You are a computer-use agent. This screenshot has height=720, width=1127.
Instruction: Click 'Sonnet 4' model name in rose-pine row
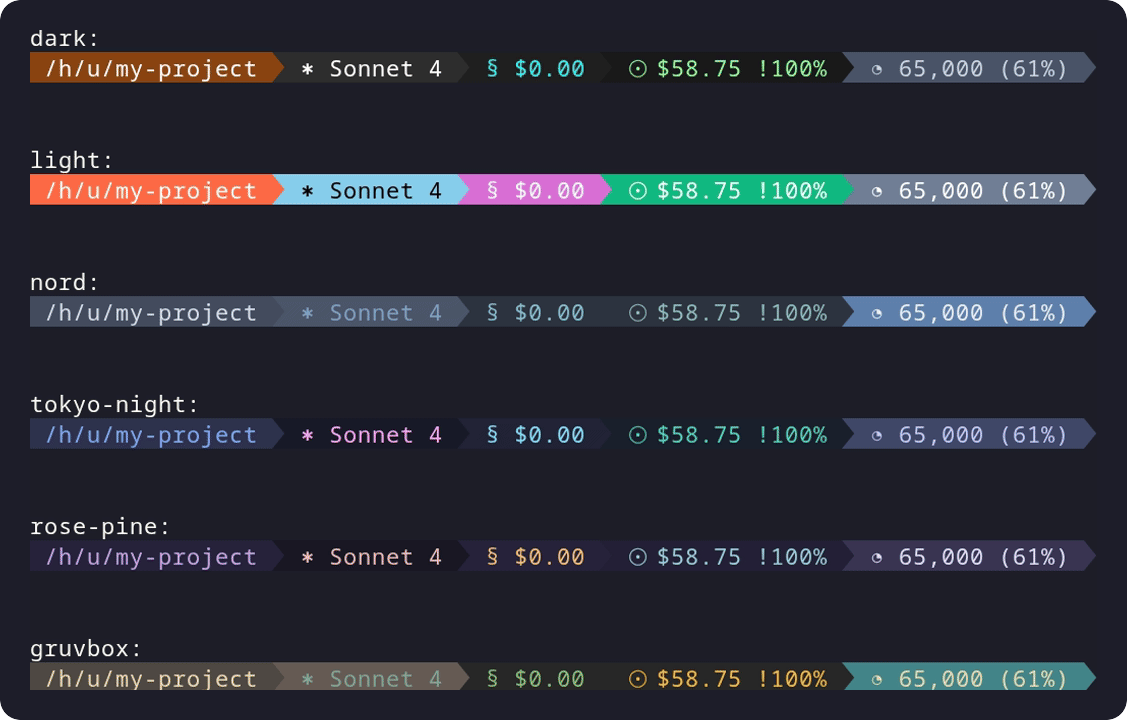(x=386, y=558)
